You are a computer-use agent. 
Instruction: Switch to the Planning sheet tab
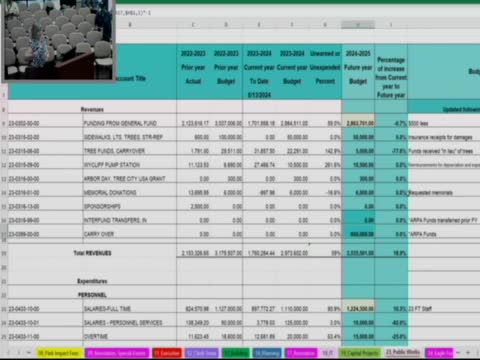[267, 353]
